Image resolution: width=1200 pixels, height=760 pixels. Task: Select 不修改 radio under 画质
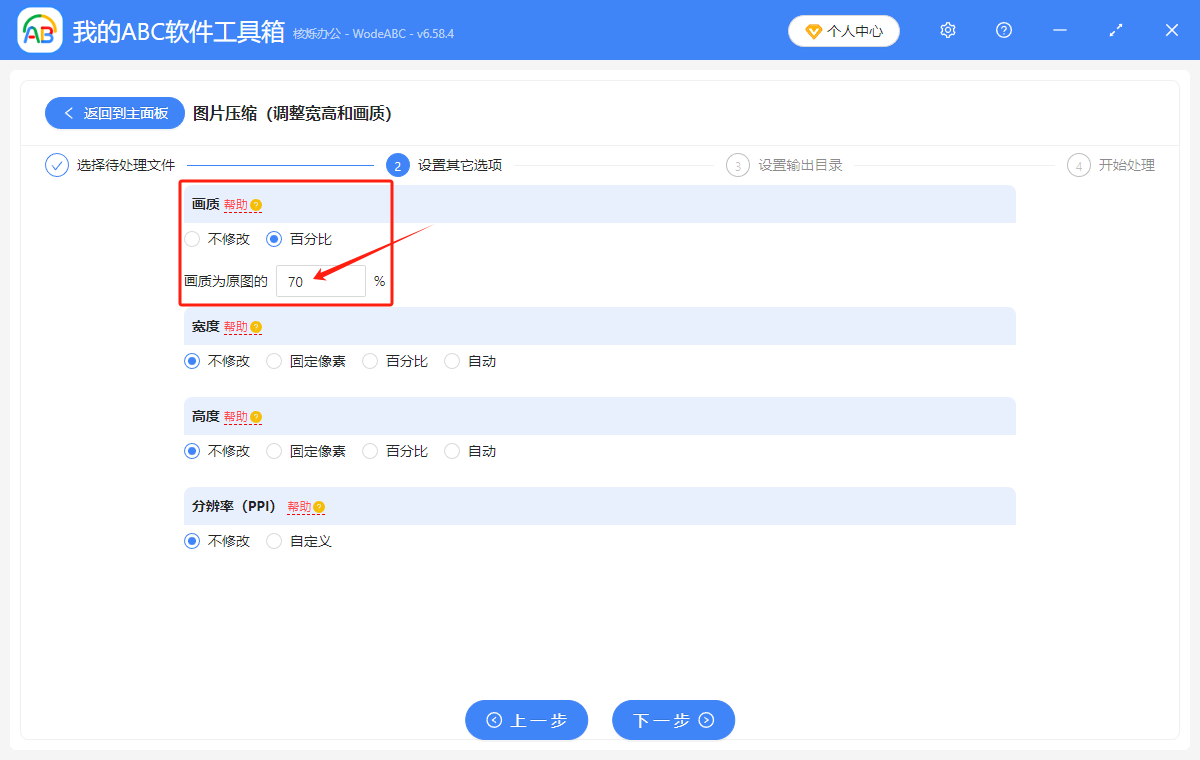tap(191, 238)
